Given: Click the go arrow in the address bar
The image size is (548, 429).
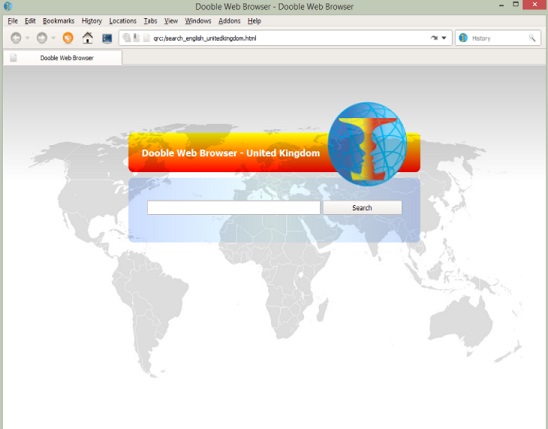Looking at the screenshot, I should (x=434, y=38).
